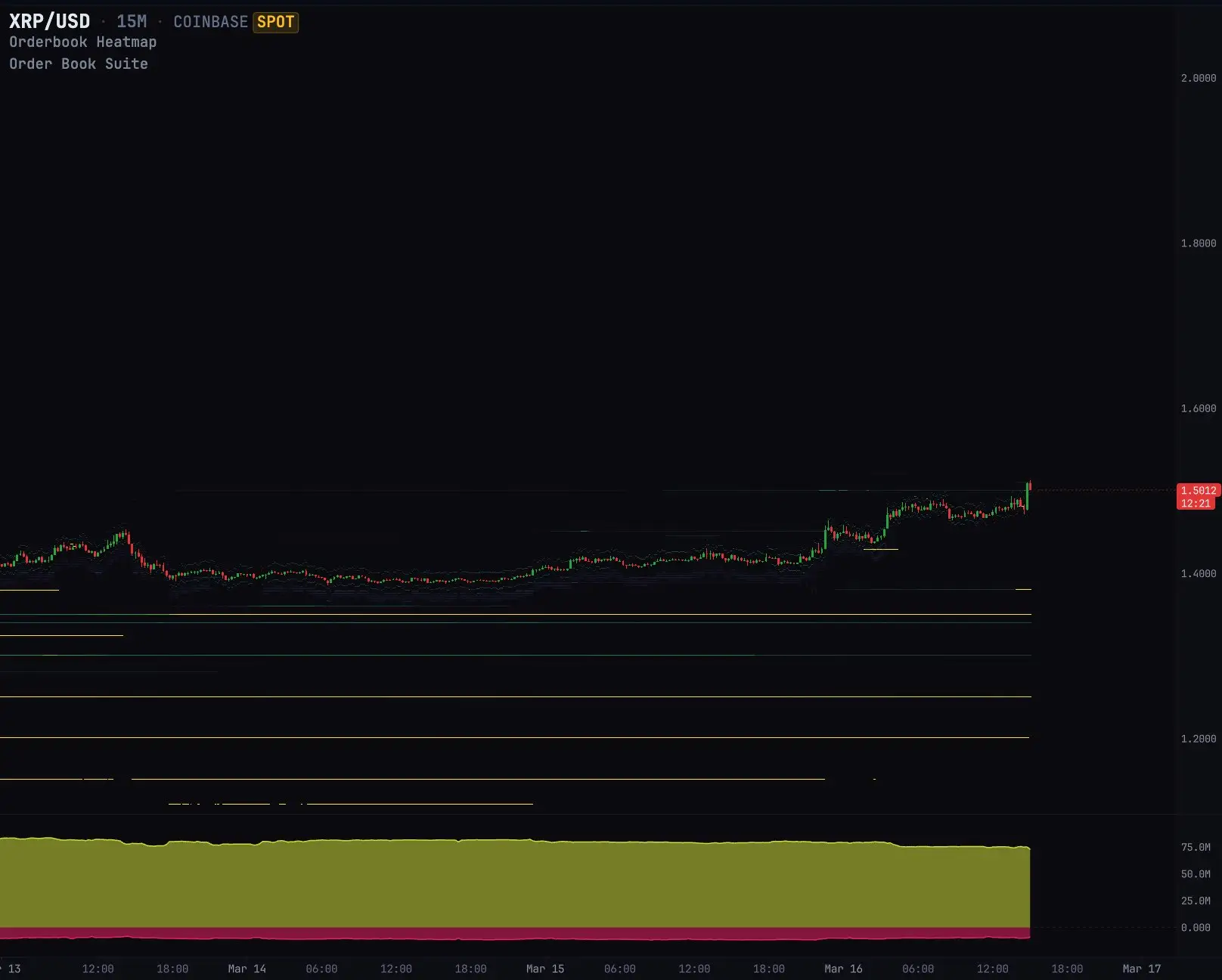Image resolution: width=1222 pixels, height=980 pixels.
Task: Toggle visibility of the Order Book Suite pane
Action: click(x=79, y=64)
